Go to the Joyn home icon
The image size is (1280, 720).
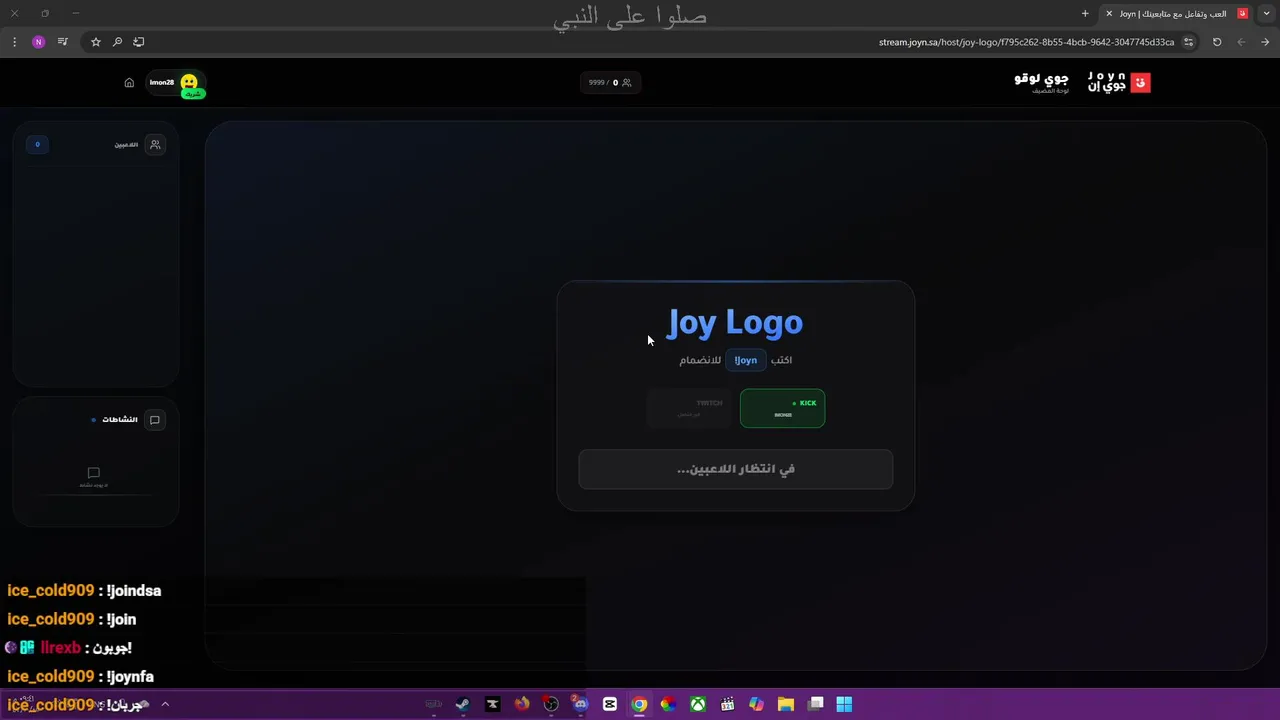[x=129, y=83]
